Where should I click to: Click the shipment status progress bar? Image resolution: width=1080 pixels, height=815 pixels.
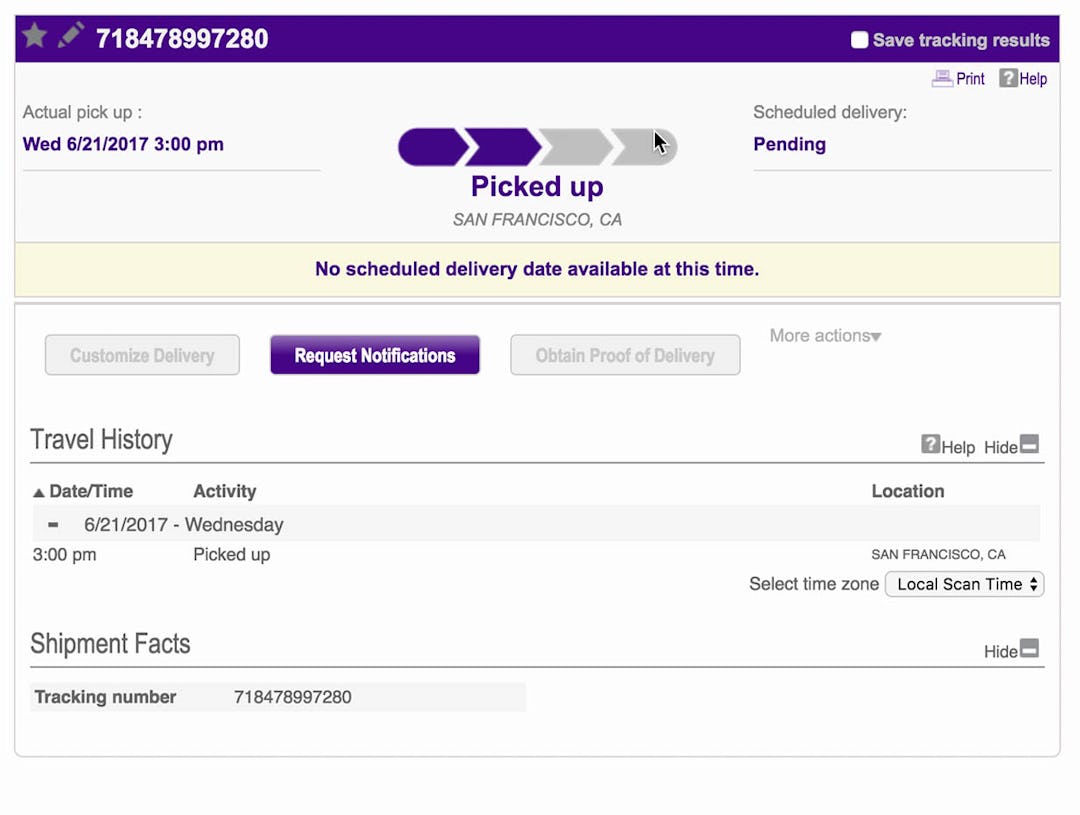pyautogui.click(x=537, y=146)
